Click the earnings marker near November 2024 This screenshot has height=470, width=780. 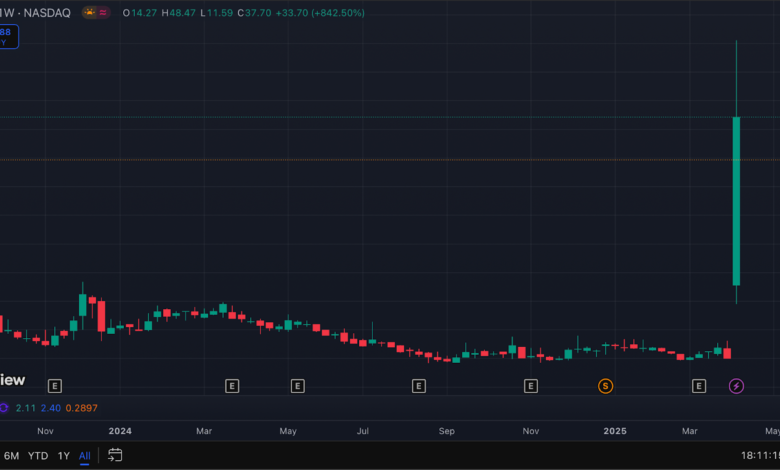coord(531,385)
